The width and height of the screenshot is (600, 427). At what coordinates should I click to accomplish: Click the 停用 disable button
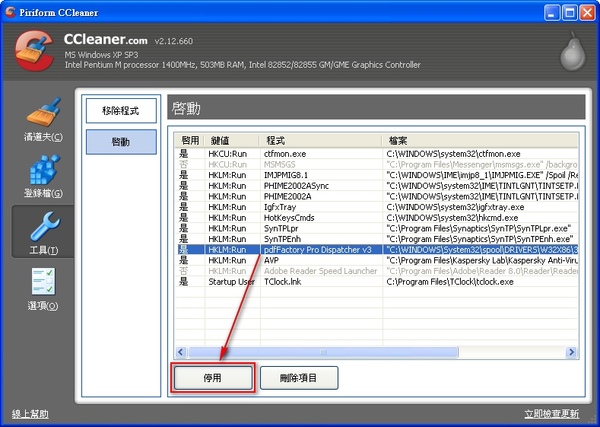tap(213, 378)
